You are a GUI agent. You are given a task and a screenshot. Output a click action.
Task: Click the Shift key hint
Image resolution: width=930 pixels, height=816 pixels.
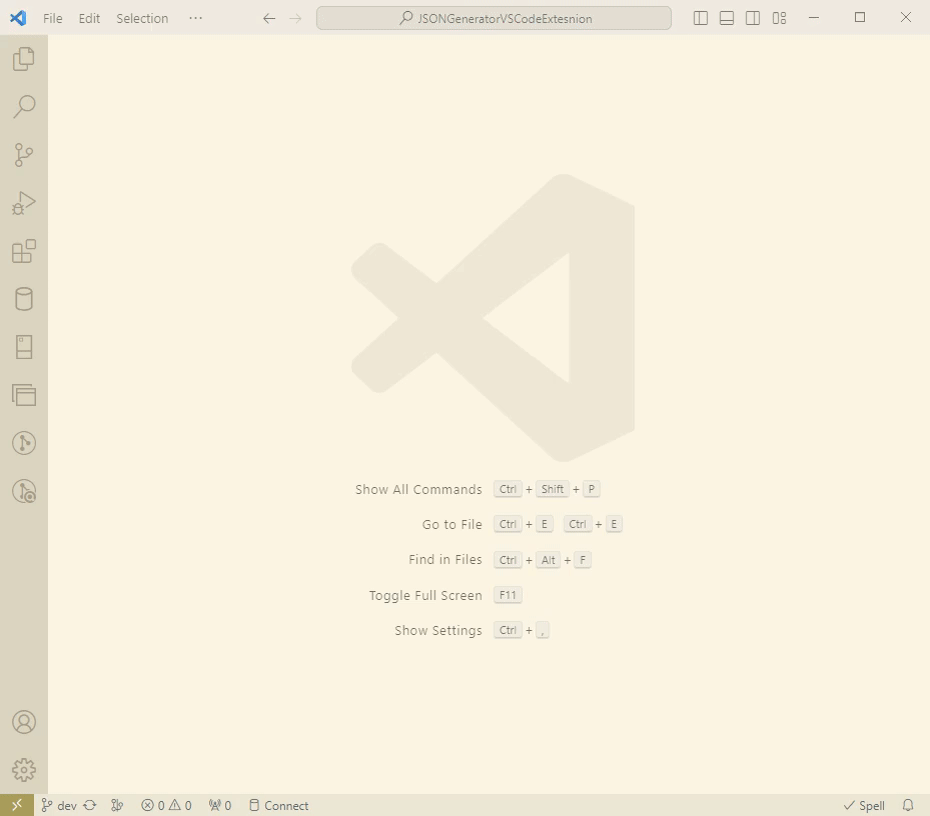coord(552,489)
